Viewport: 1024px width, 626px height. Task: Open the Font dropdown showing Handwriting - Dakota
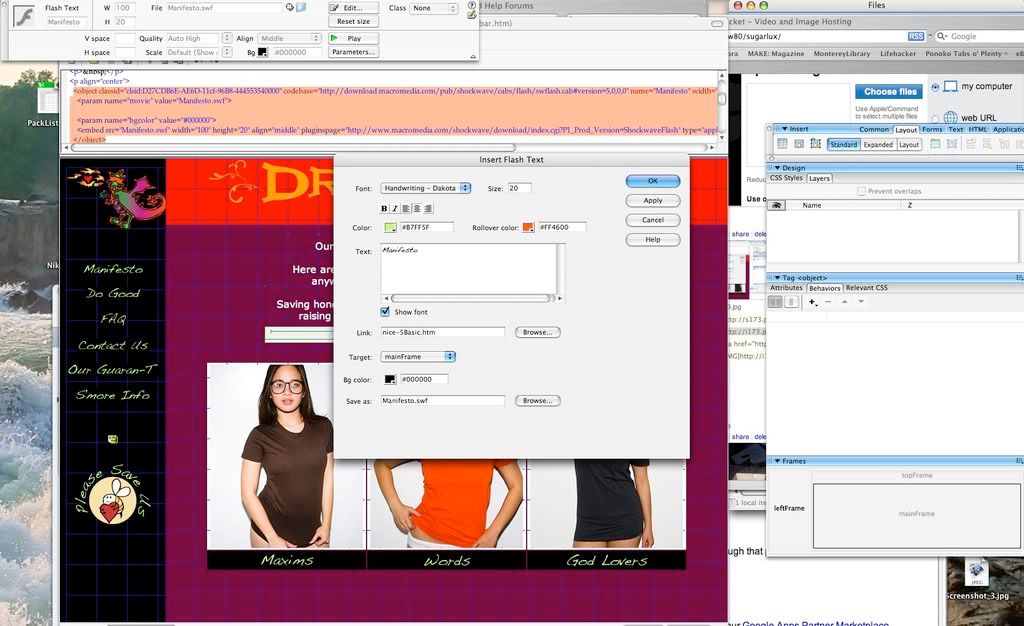(x=426, y=188)
